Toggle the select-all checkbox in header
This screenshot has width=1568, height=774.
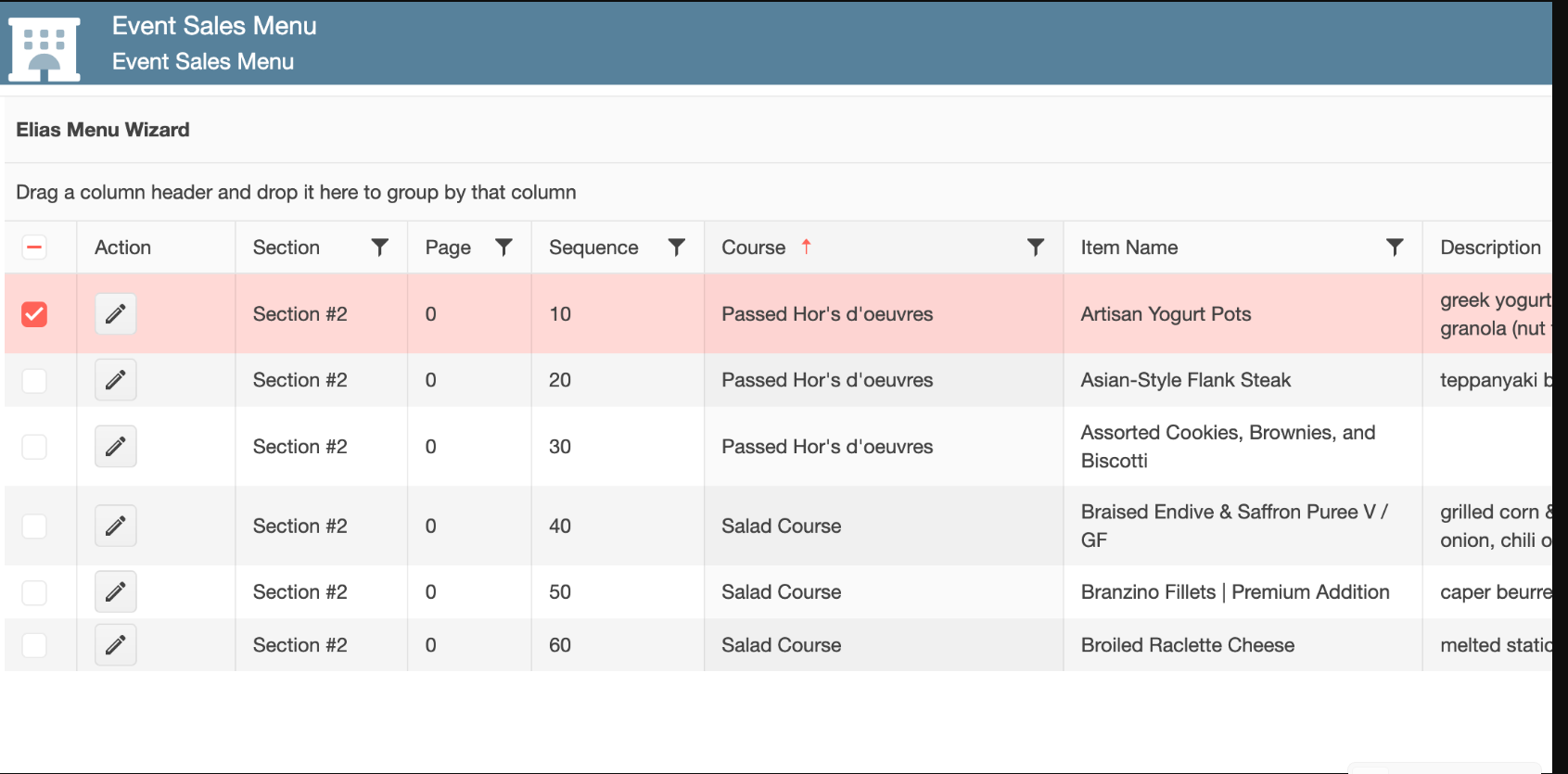coord(34,247)
